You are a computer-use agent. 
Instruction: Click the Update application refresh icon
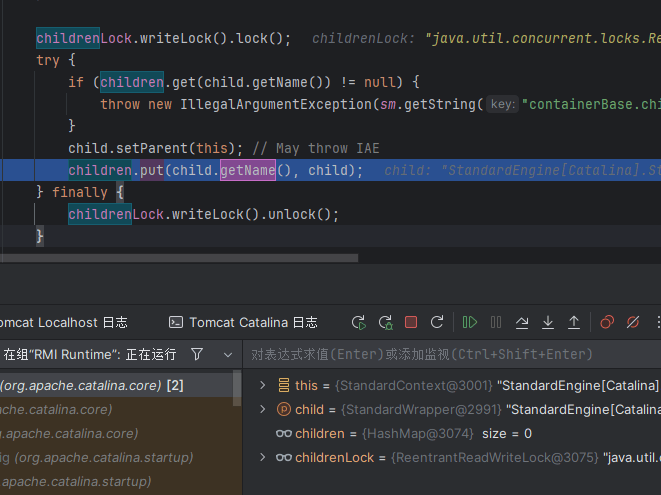tap(436, 322)
